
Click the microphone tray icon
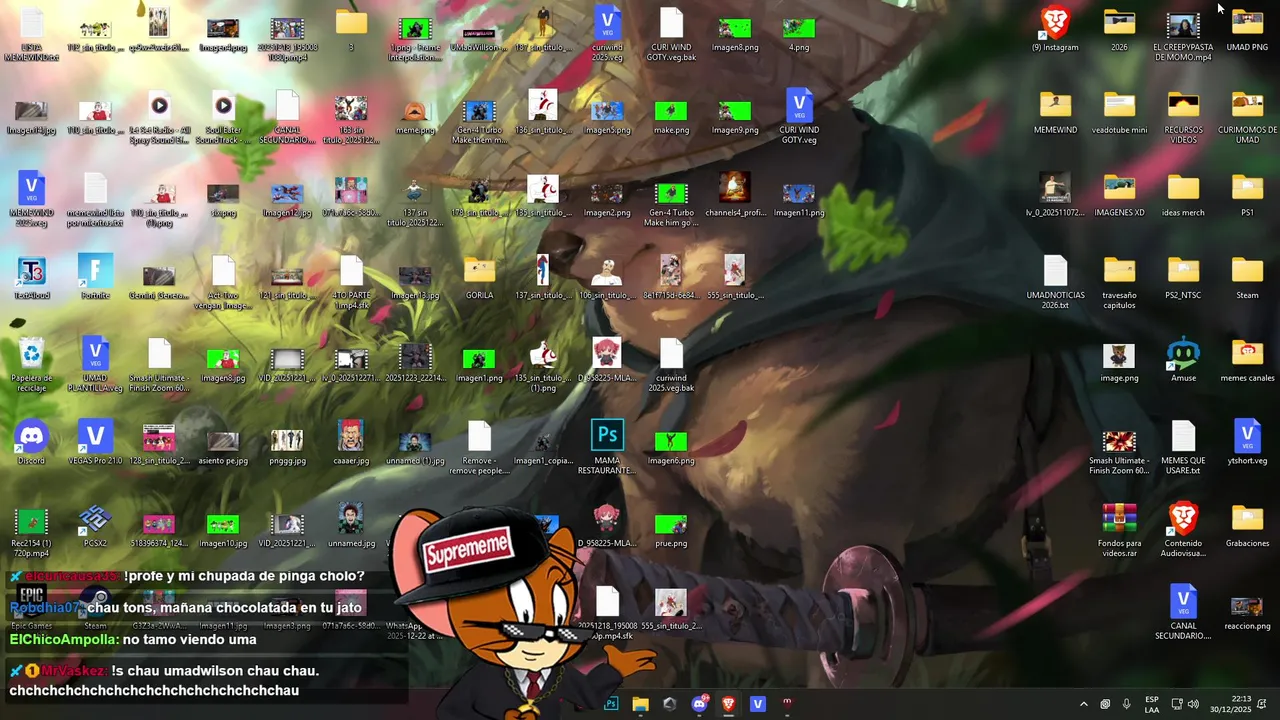(1127, 704)
